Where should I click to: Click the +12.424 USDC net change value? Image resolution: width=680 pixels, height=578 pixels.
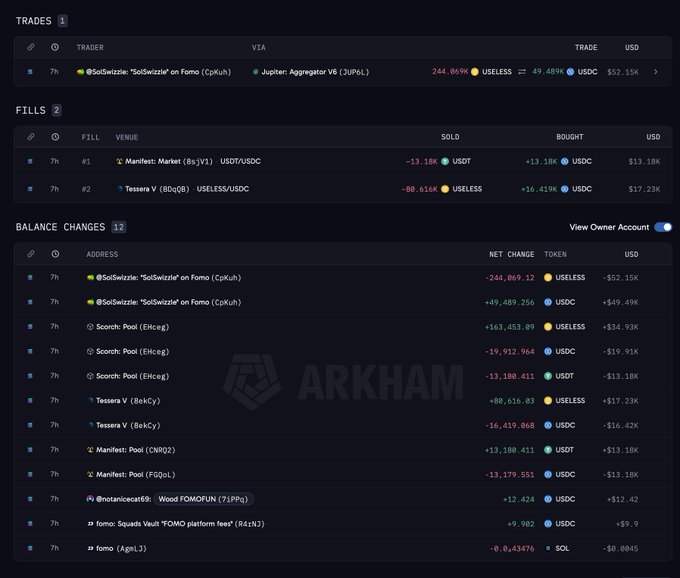[x=519, y=499]
